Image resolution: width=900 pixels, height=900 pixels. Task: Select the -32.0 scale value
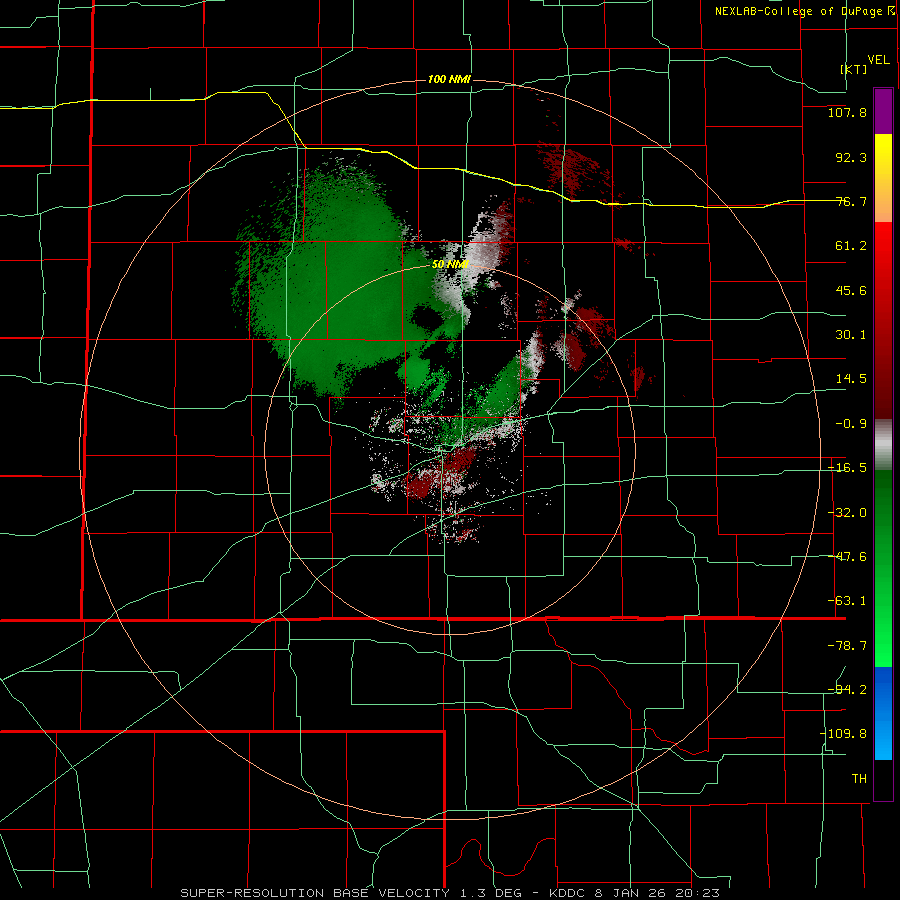pyautogui.click(x=847, y=513)
